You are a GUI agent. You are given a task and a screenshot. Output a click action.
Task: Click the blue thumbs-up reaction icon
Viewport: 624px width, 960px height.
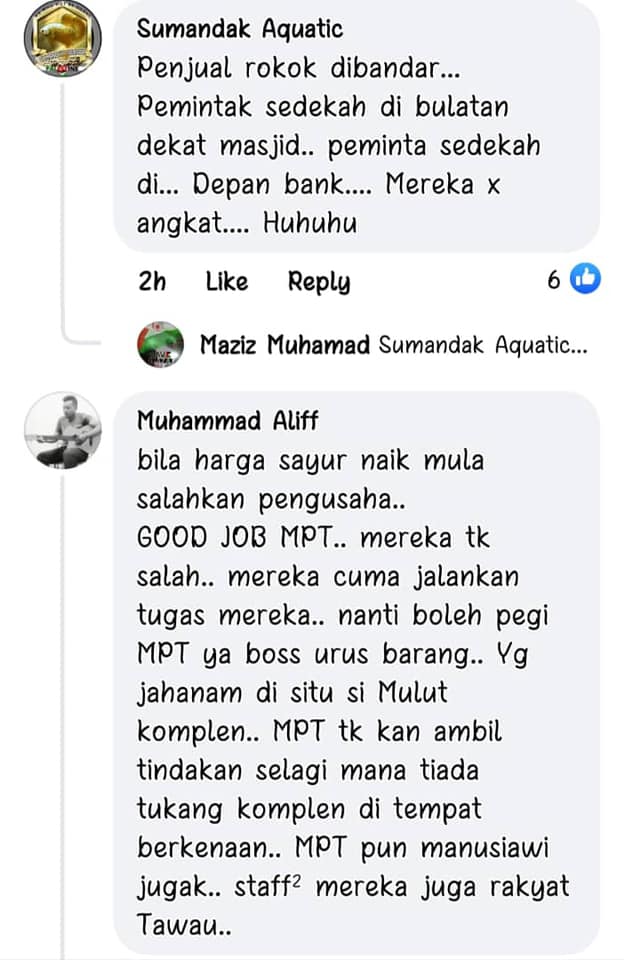(585, 280)
